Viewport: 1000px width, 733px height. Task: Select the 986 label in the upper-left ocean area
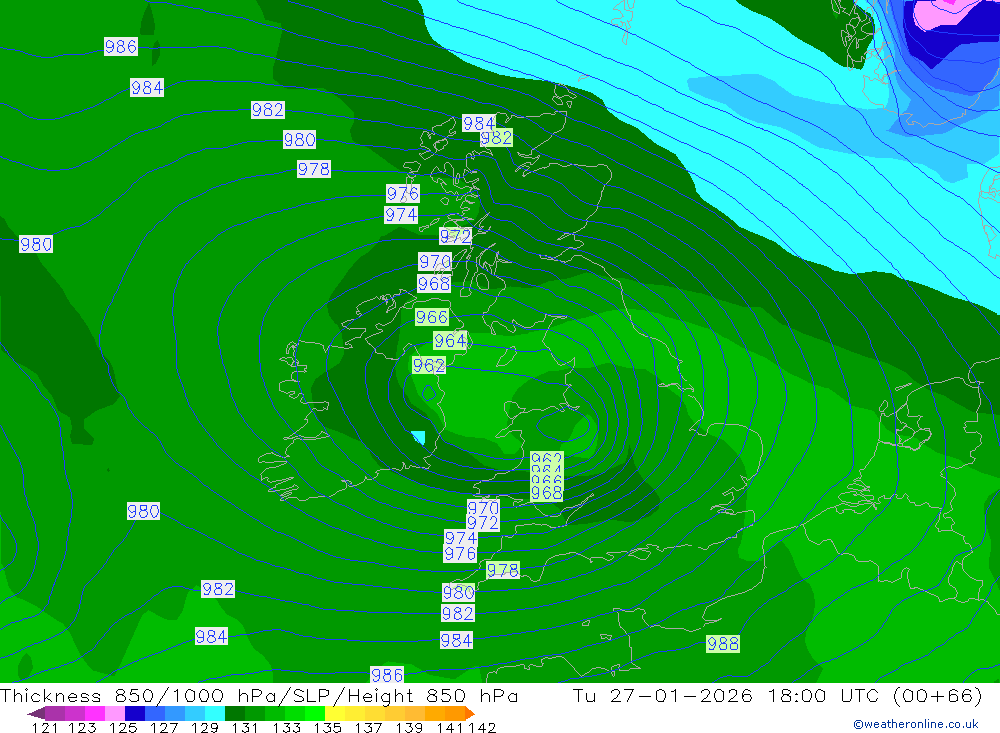pos(121,47)
